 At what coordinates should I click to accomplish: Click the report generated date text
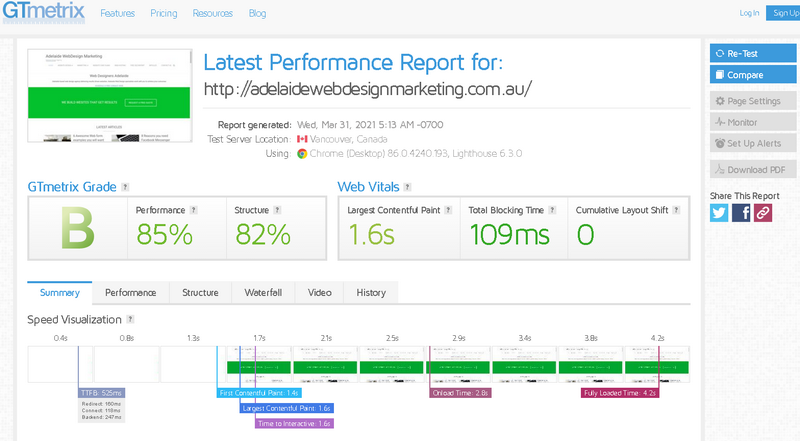coord(370,125)
